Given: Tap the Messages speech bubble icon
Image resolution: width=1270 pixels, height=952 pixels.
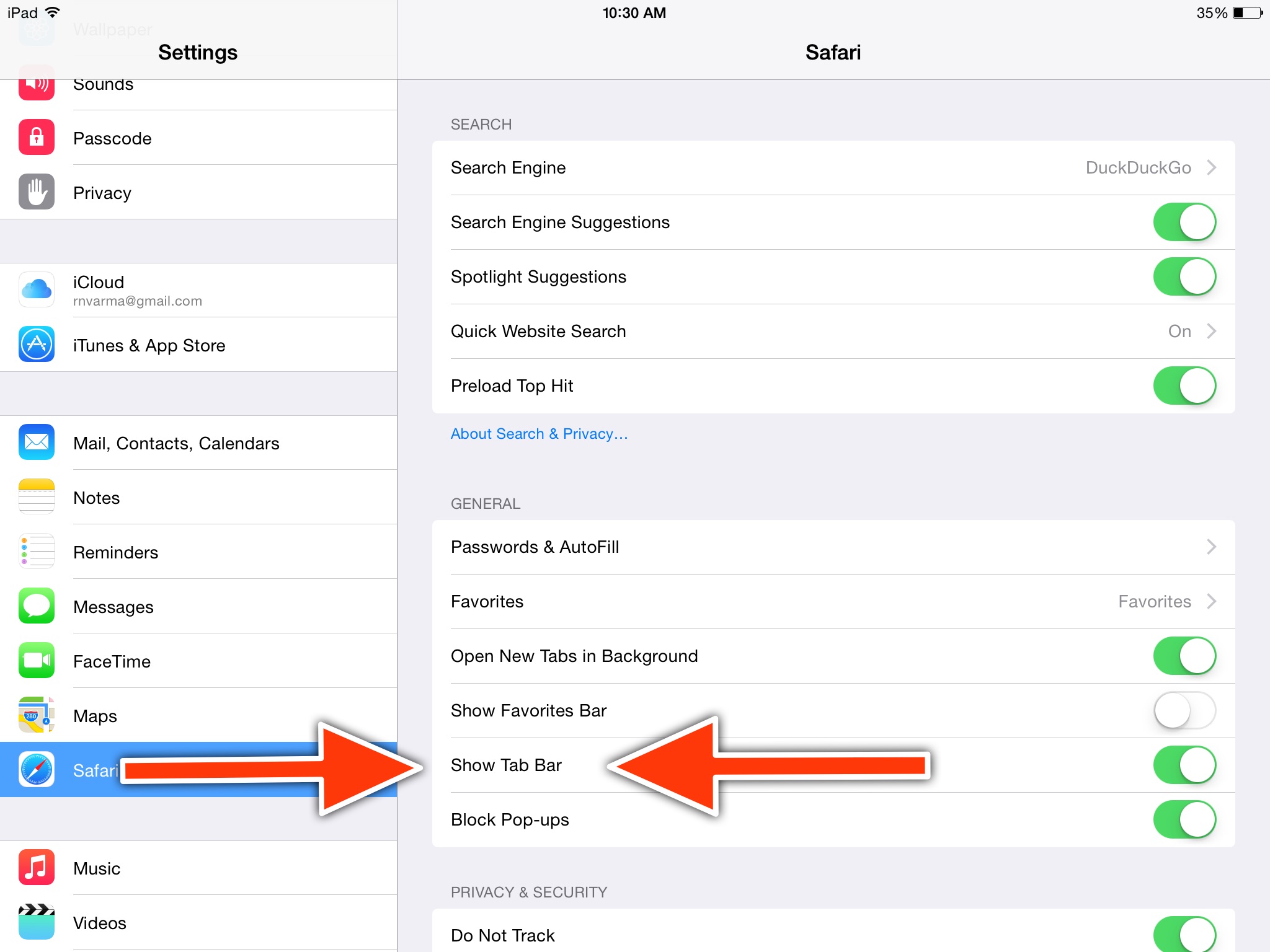Looking at the screenshot, I should pos(37,606).
